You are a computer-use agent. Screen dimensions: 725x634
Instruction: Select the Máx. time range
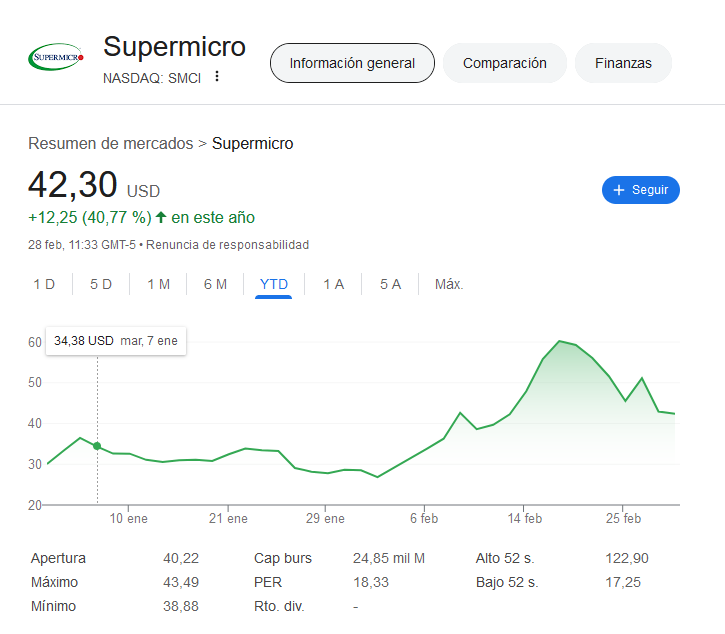point(449,284)
